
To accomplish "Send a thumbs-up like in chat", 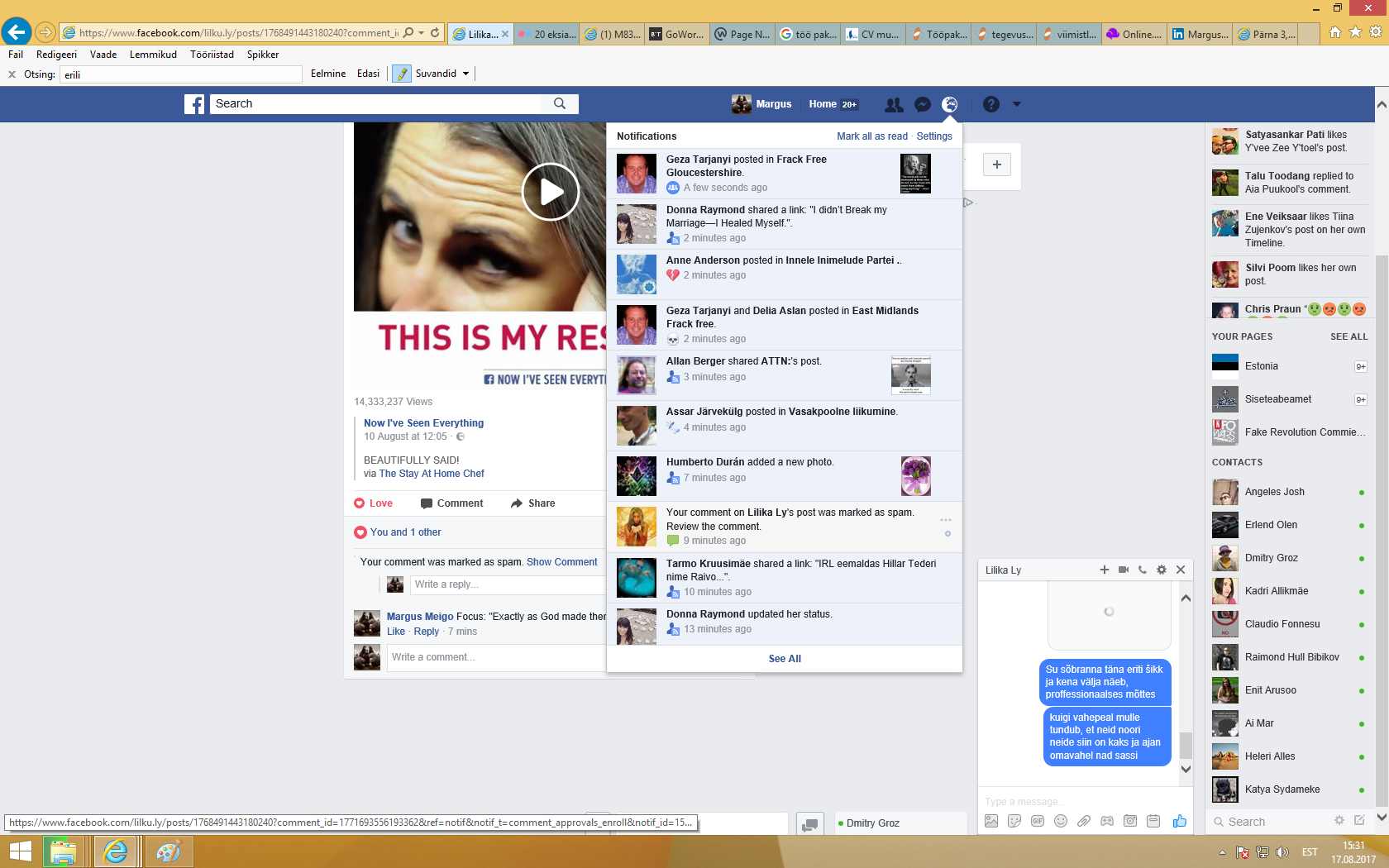I will [x=1179, y=821].
